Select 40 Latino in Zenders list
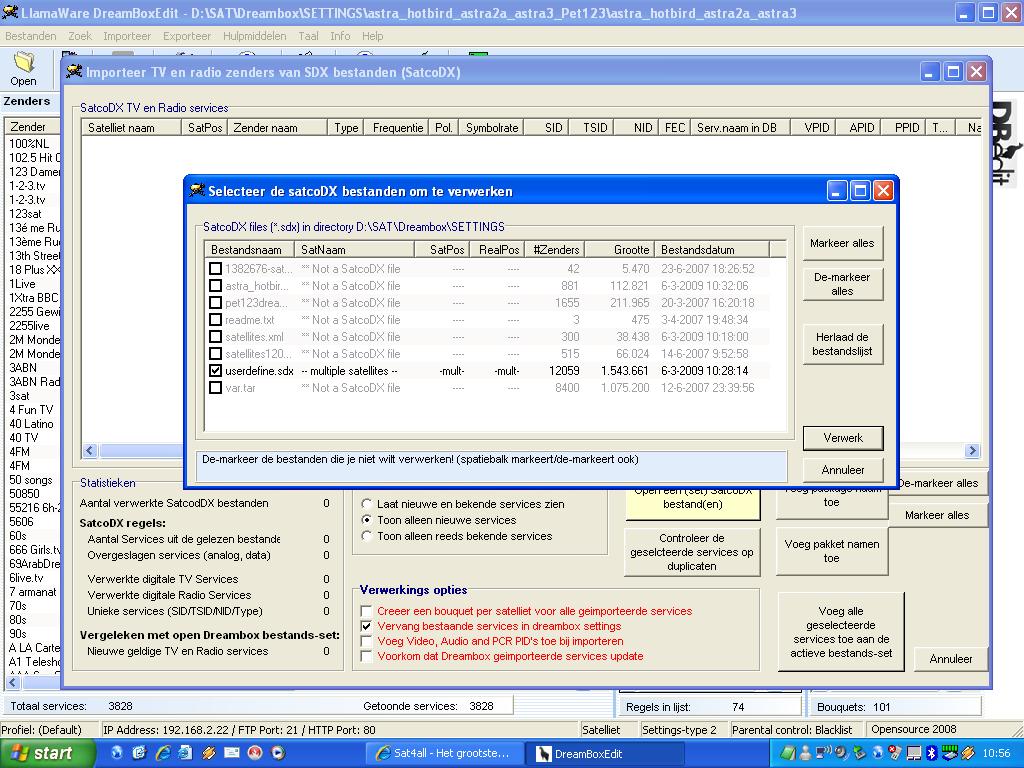This screenshot has width=1024, height=768. pyautogui.click(x=33, y=424)
